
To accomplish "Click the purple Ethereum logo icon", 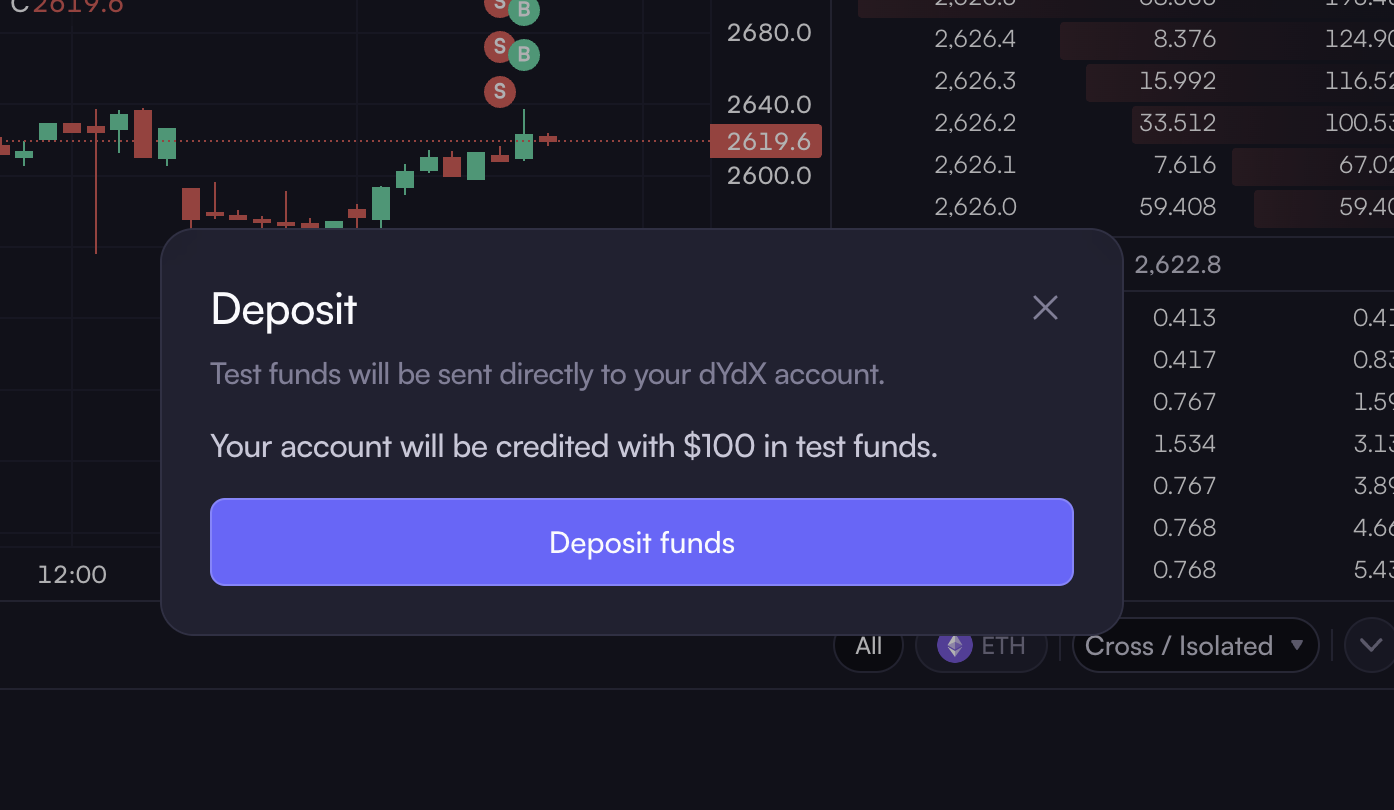I will click(x=954, y=646).
